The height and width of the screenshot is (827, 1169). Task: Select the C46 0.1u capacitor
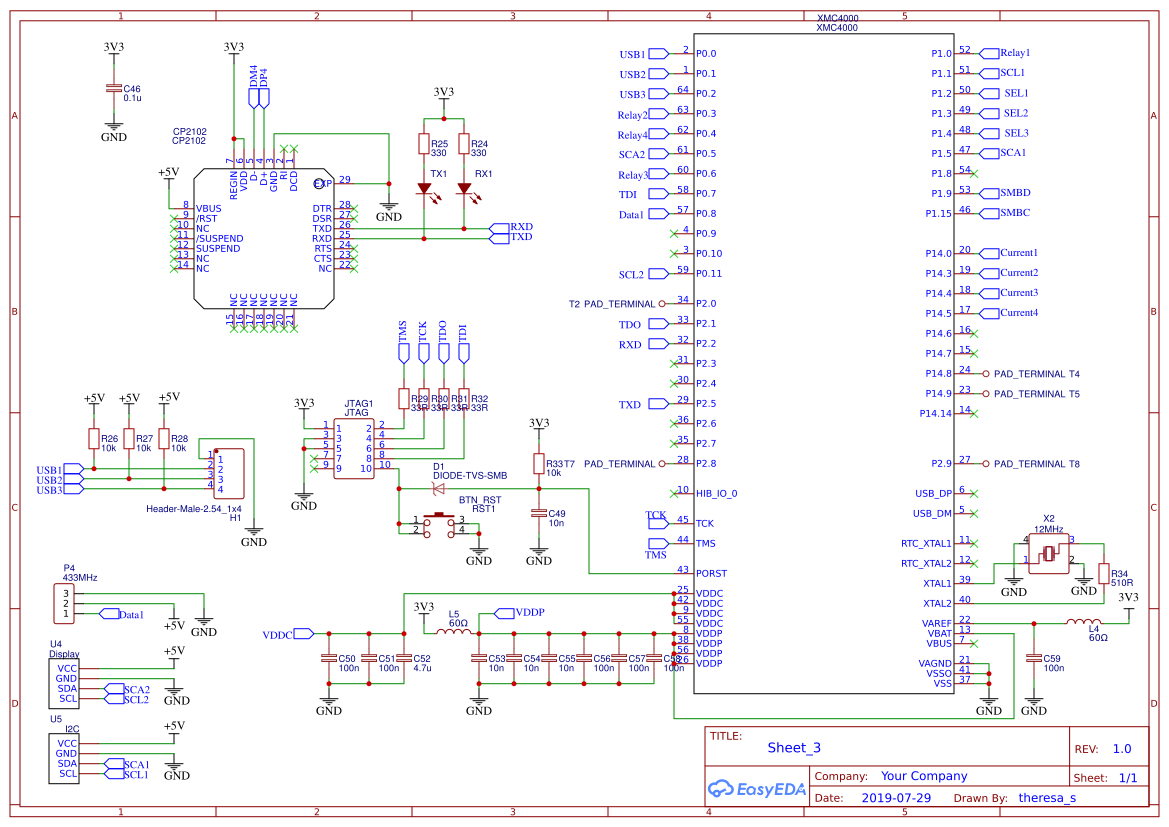click(x=113, y=89)
